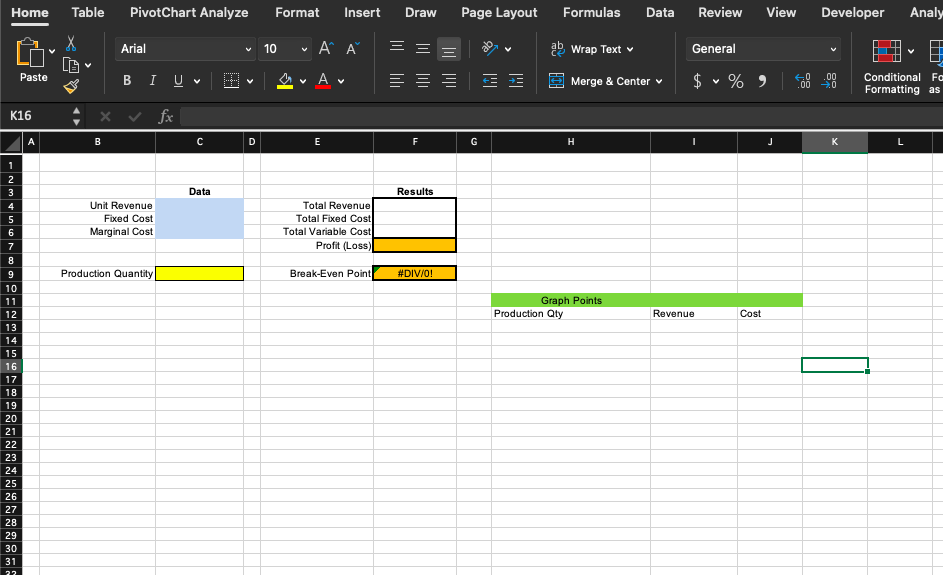Click the Top Align icon
This screenshot has height=575, width=943.
pos(396,46)
